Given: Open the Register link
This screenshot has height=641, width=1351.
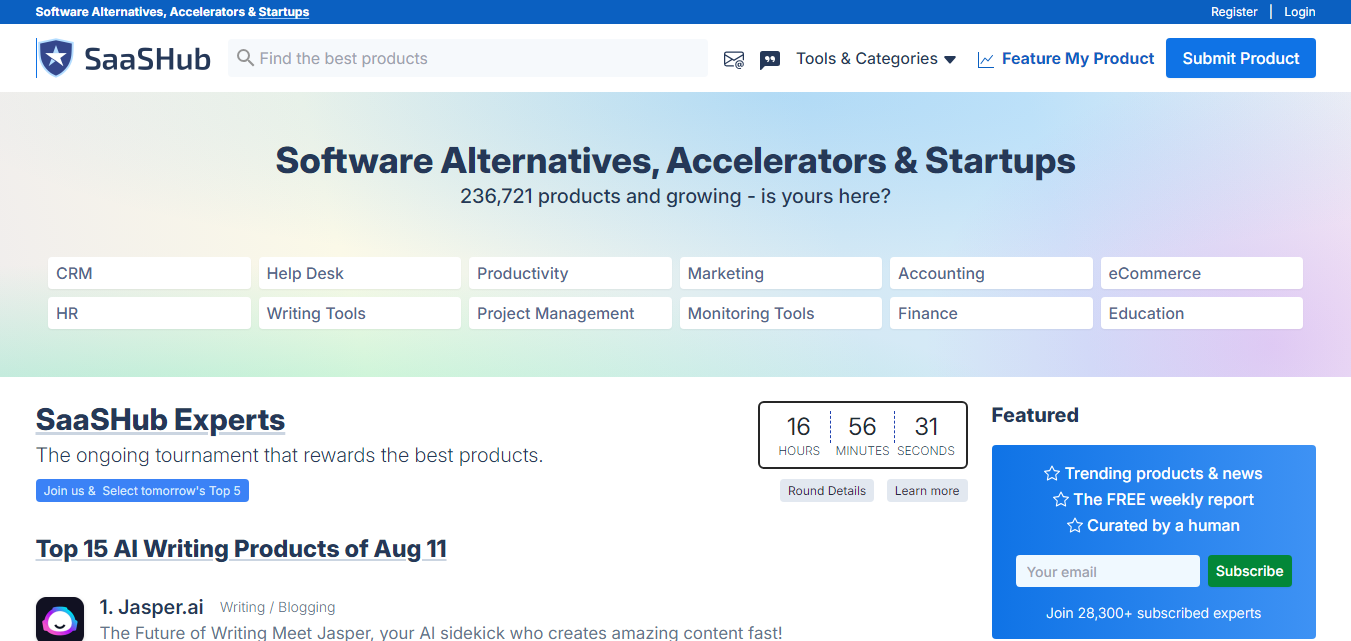Looking at the screenshot, I should (1234, 12).
